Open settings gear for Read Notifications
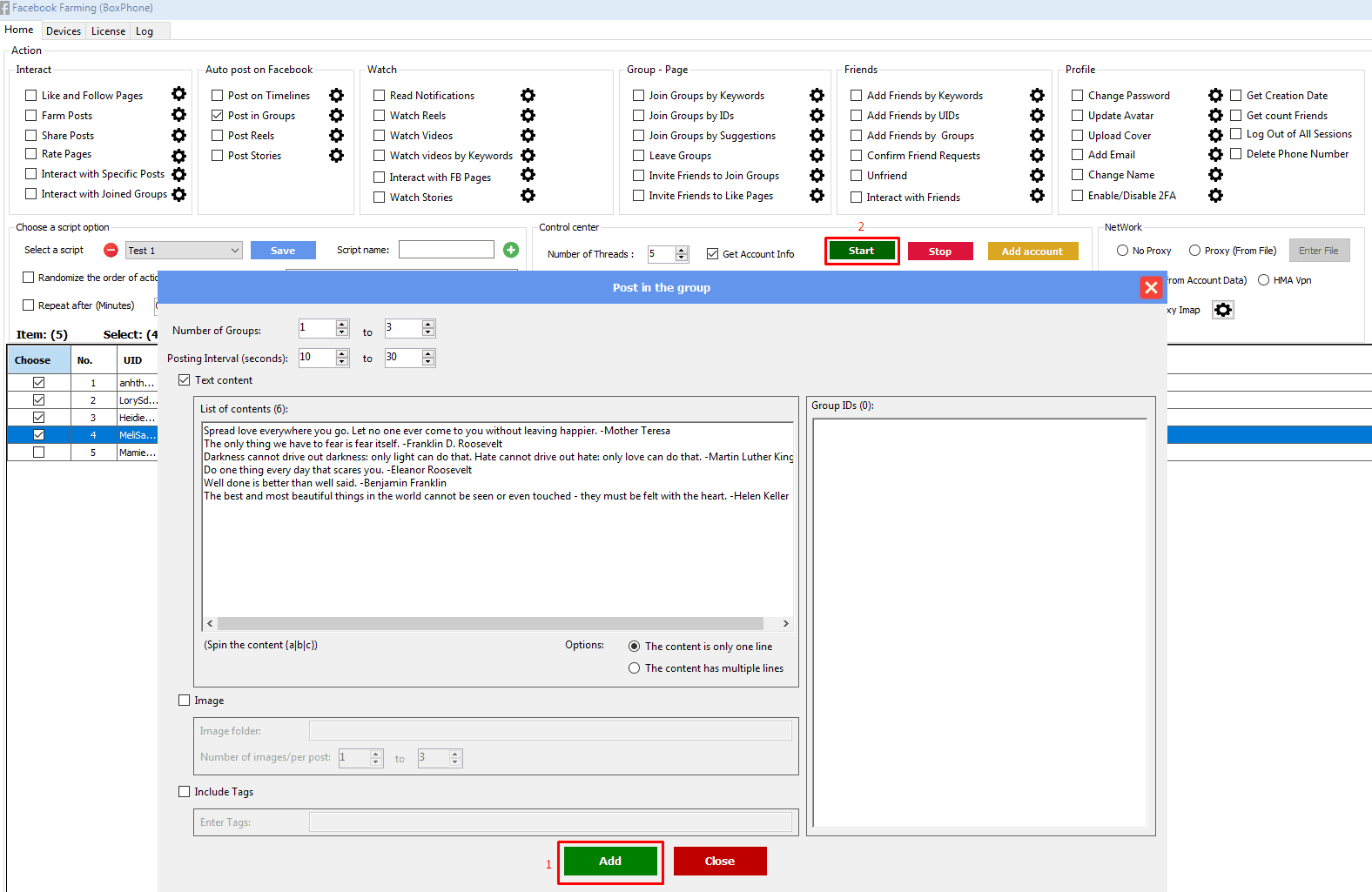 click(x=528, y=95)
